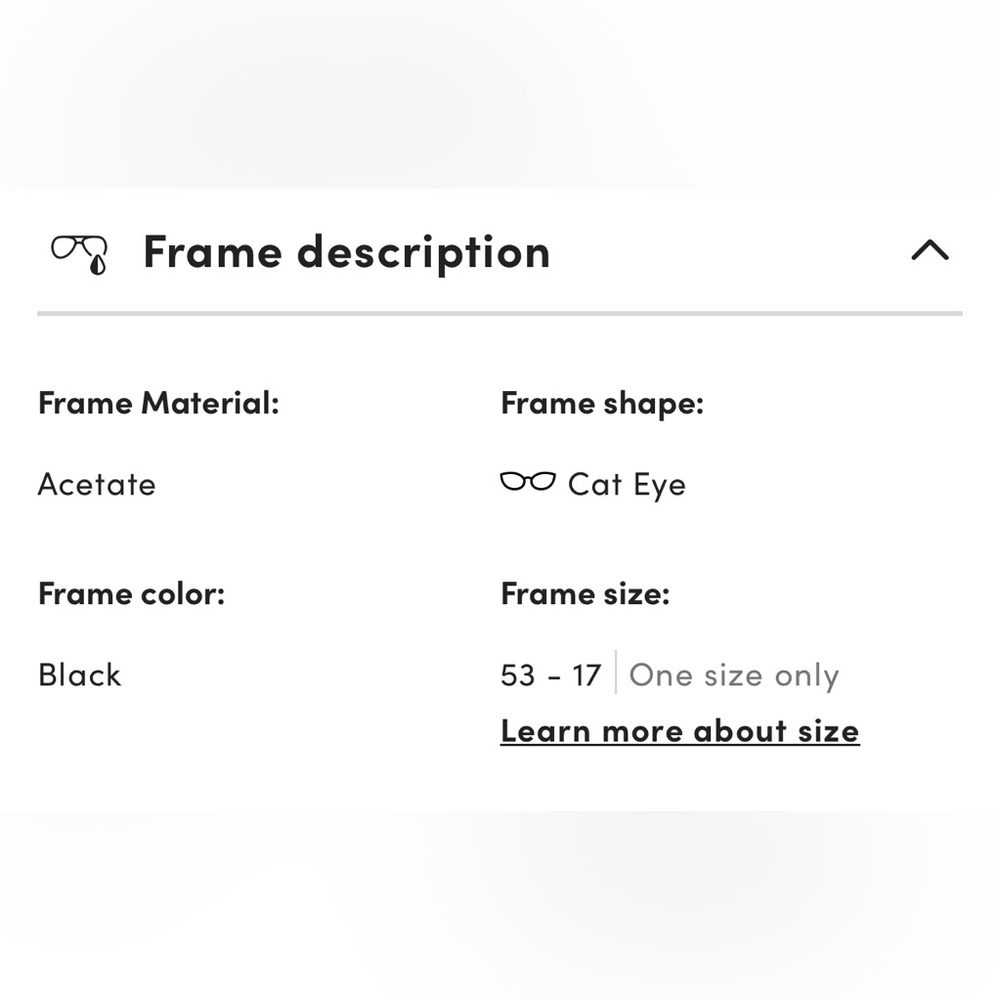Select the Acetate material value

click(x=97, y=485)
